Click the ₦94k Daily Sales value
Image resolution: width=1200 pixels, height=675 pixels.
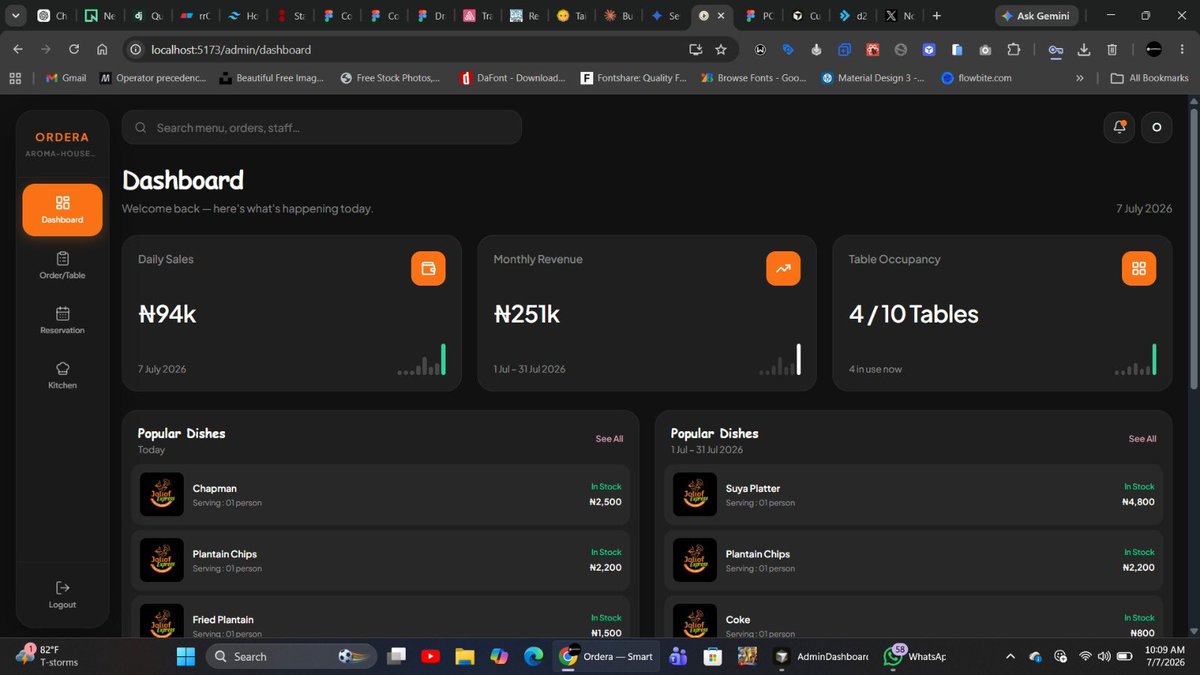(167, 314)
